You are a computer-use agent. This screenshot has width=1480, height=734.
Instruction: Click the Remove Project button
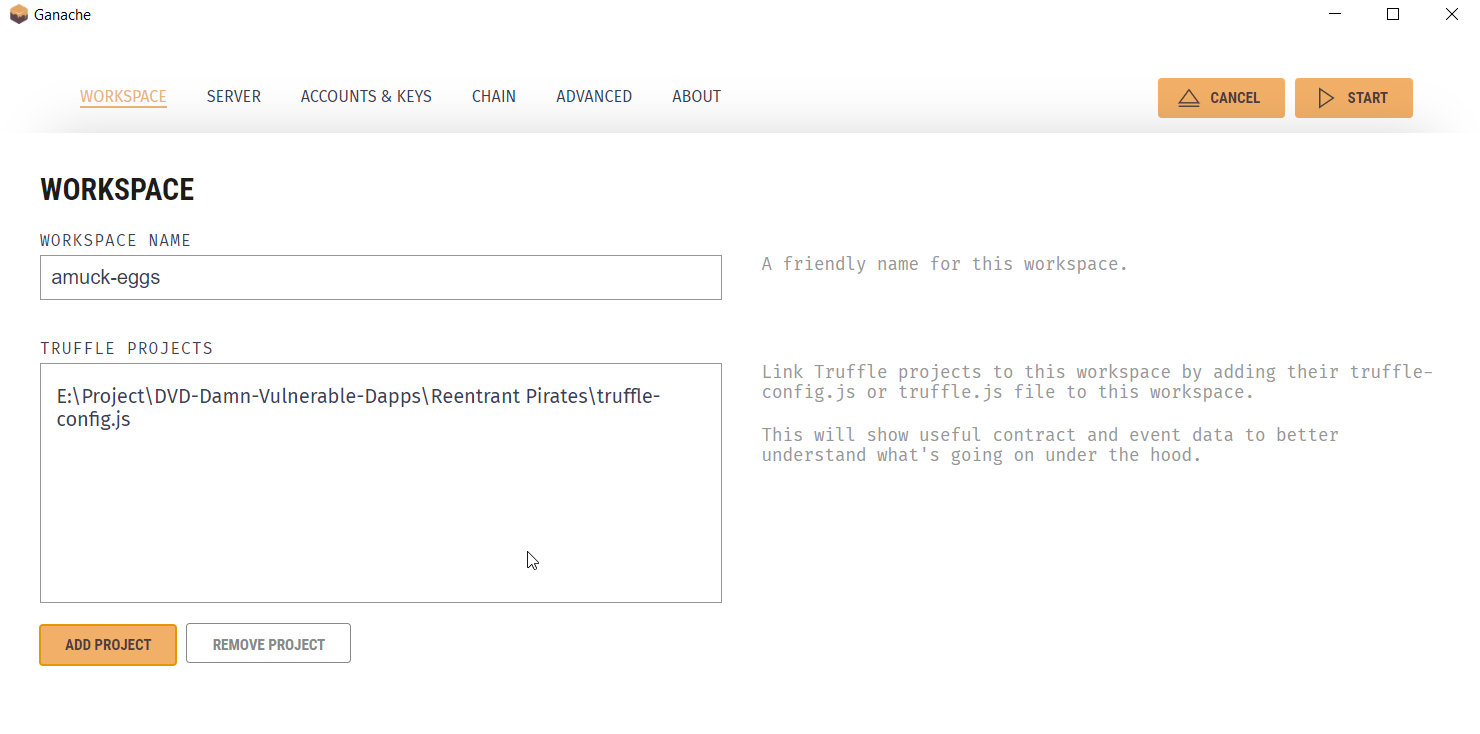(268, 645)
